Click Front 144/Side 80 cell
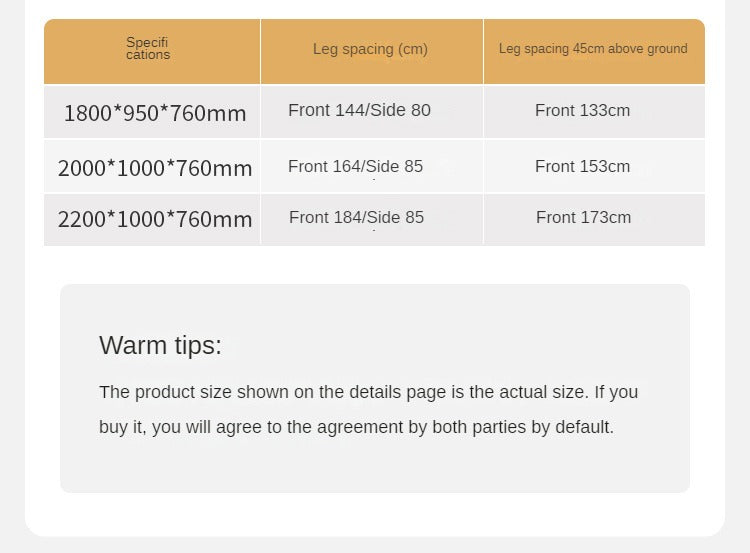Image resolution: width=750 pixels, height=553 pixels. coord(372,112)
